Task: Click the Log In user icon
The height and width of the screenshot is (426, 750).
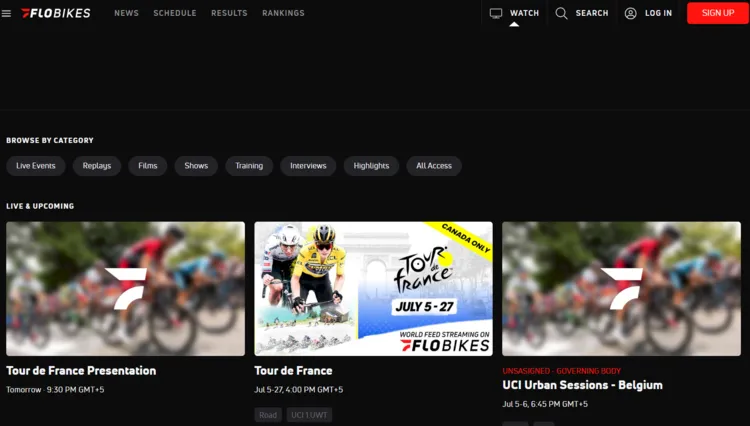Action: pyautogui.click(x=630, y=13)
